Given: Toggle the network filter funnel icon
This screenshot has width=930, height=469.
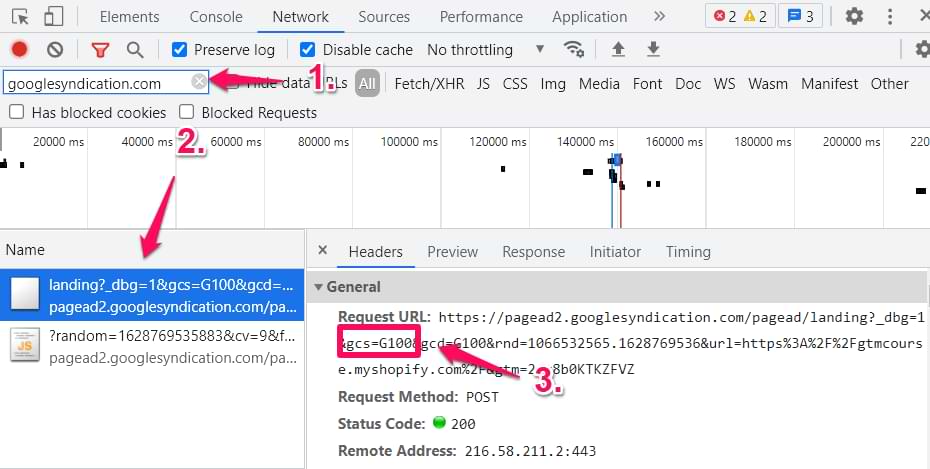Looking at the screenshot, I should pos(100,50).
